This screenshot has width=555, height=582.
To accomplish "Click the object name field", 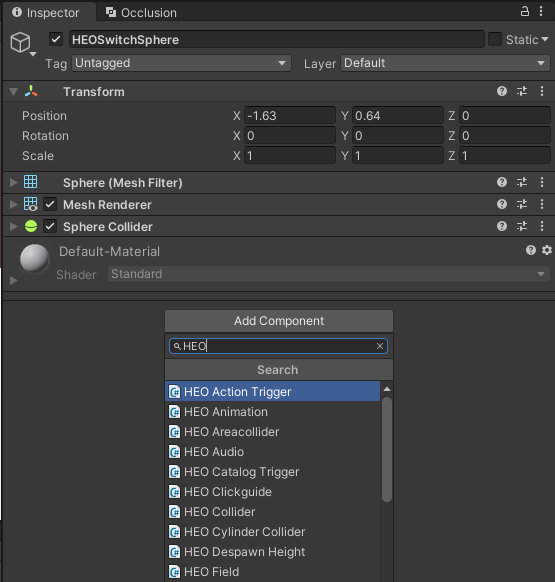I will coord(277,39).
